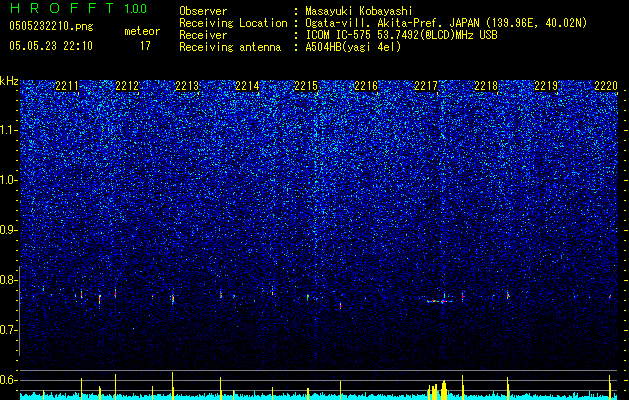Click the 0.8 kHz frequency axis label
Screen dimensions: 629x400
coord(9,280)
